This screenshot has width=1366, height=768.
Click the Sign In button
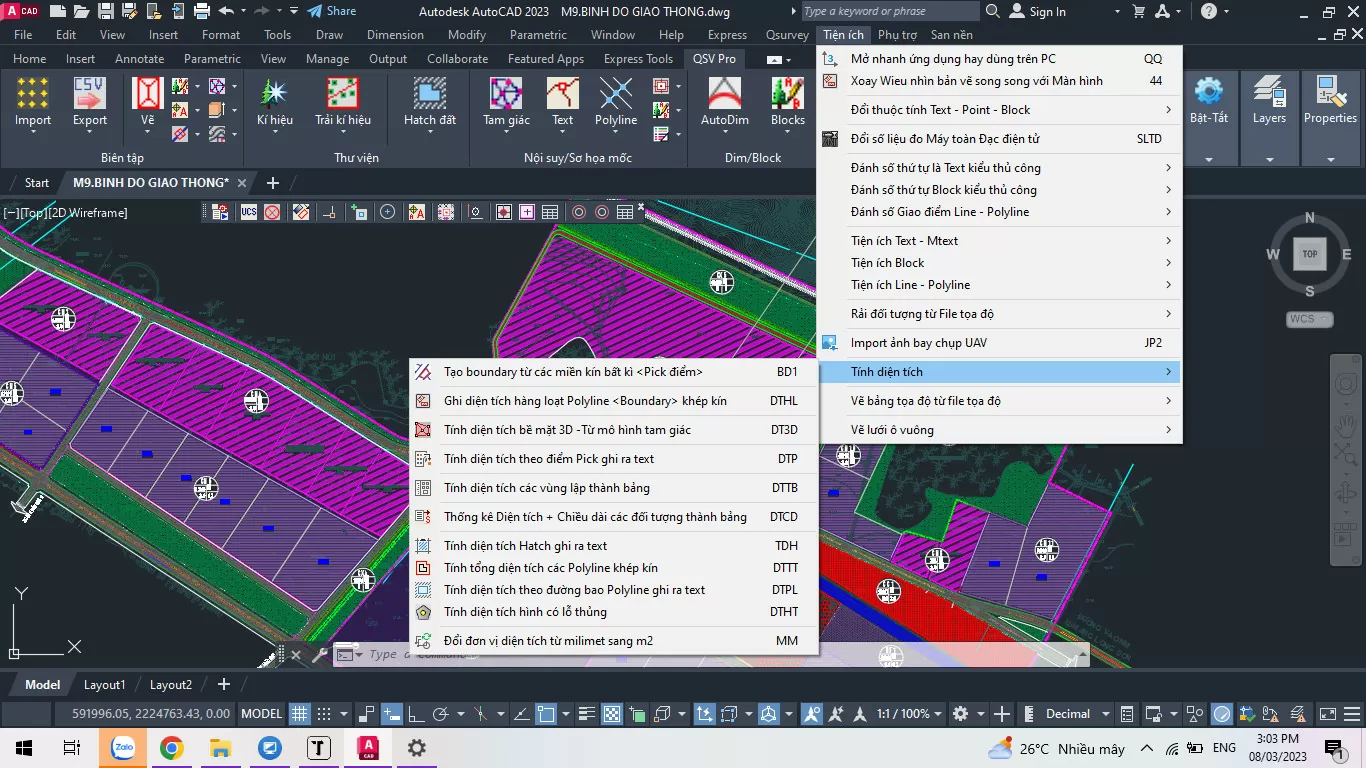tap(1046, 12)
